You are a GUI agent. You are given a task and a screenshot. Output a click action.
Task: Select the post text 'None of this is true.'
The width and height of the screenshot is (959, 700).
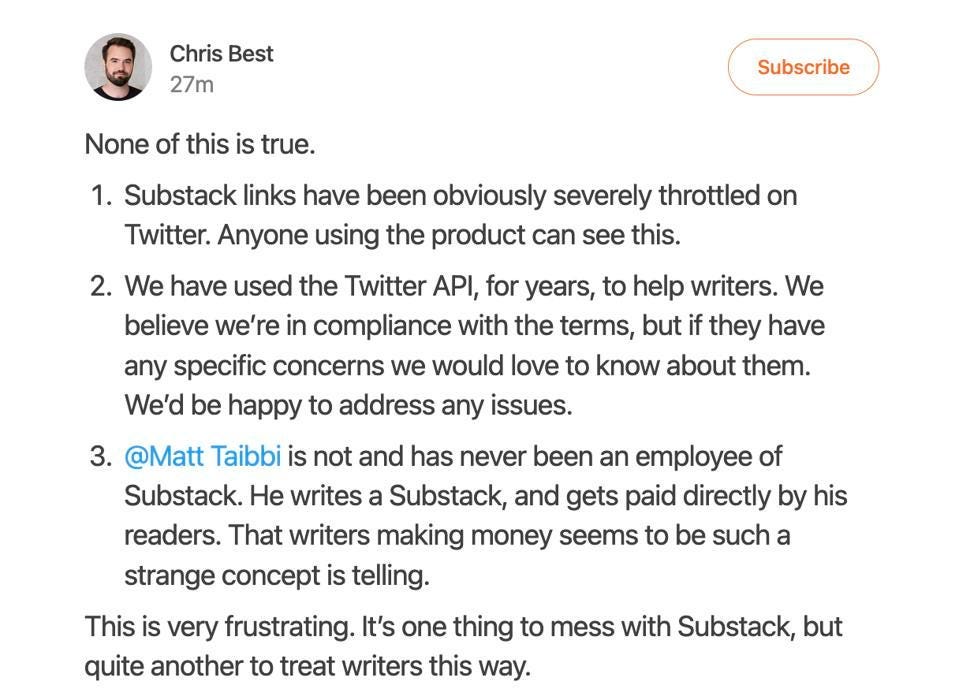tap(199, 142)
